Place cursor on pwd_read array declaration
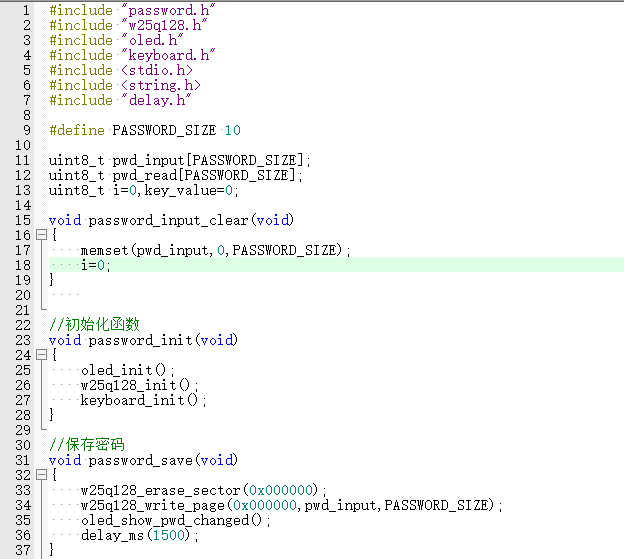Viewport: 624px width, 559px height. (176, 175)
